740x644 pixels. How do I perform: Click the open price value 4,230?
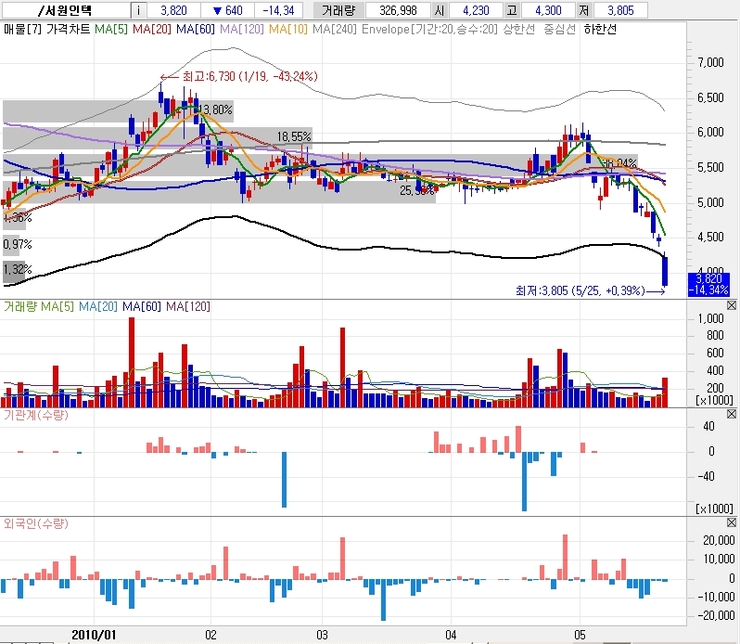coord(476,10)
